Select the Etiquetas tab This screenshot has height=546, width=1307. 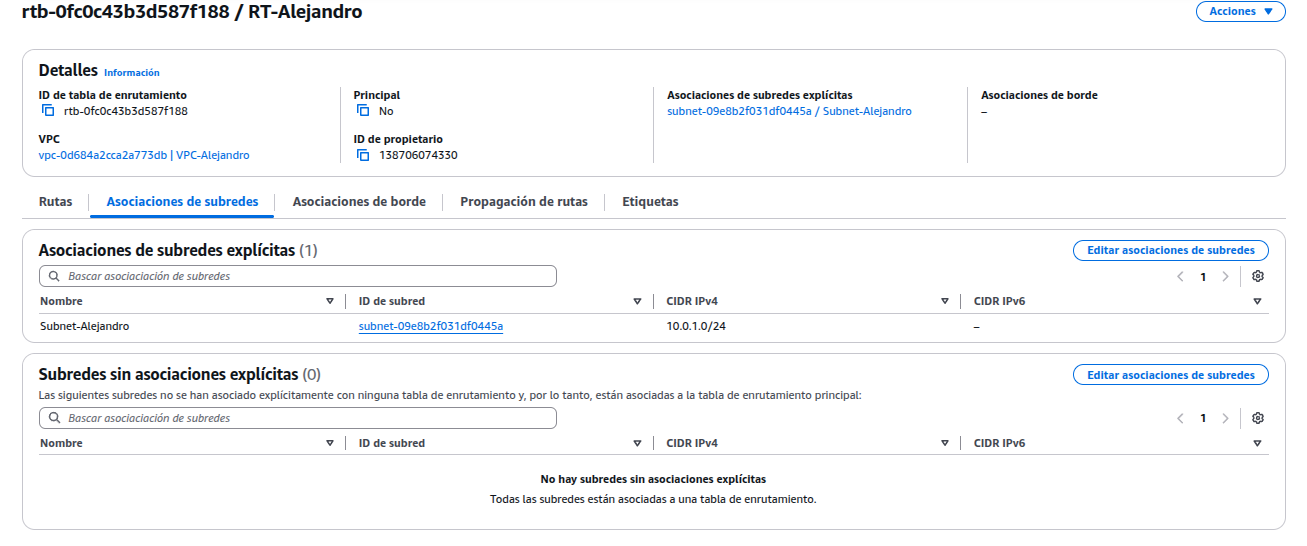click(x=650, y=202)
